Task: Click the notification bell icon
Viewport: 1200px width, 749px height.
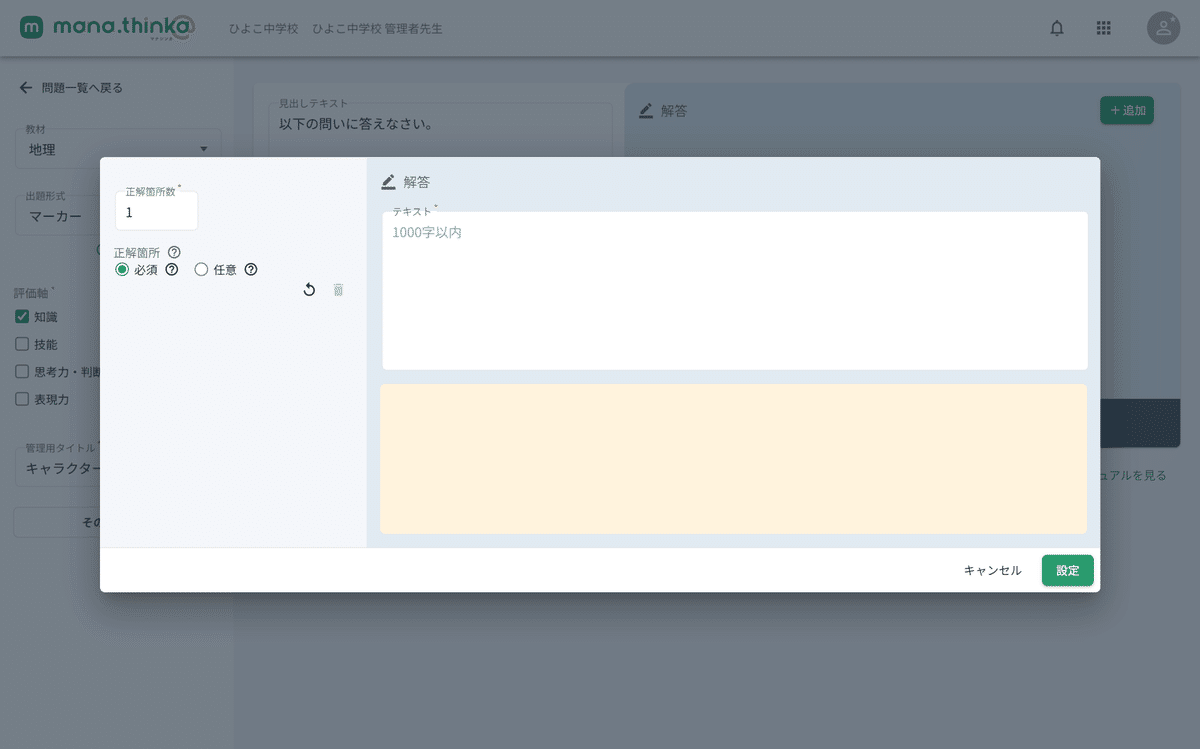Action: (1056, 28)
